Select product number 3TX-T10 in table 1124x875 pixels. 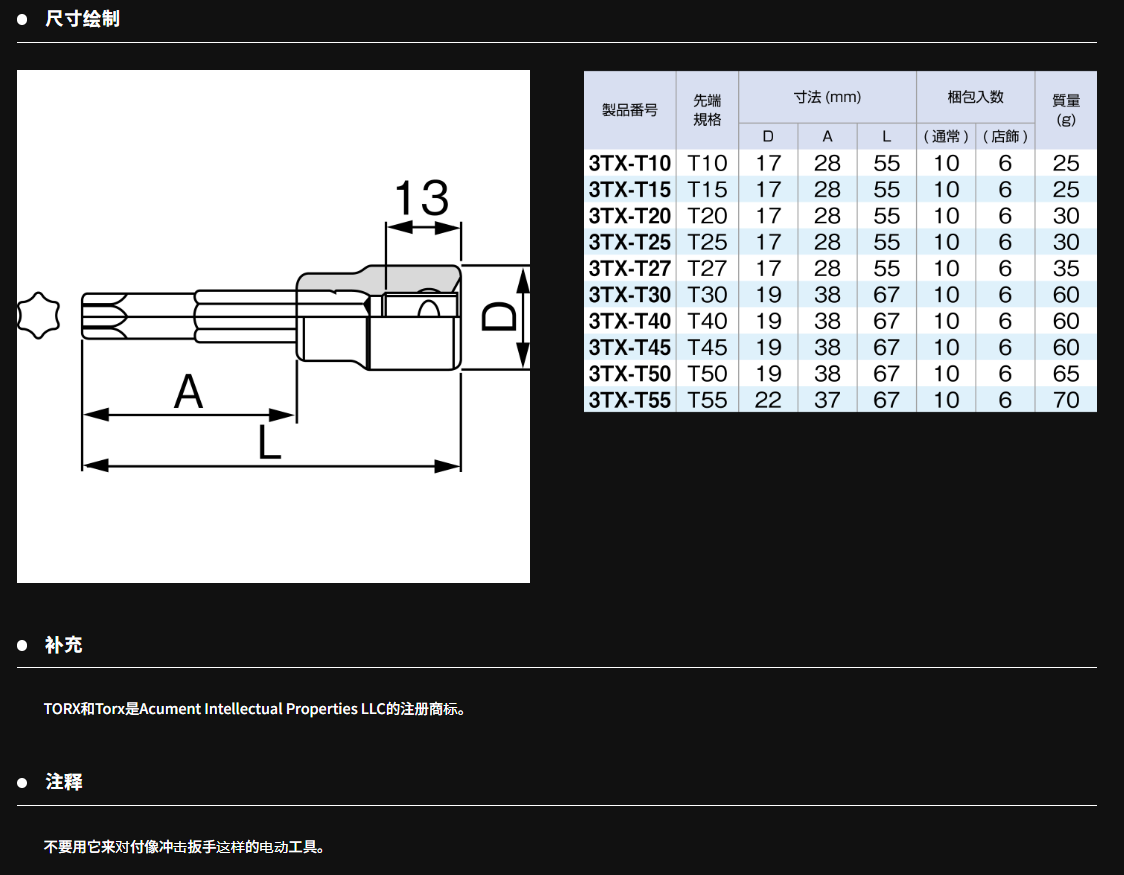point(630,163)
